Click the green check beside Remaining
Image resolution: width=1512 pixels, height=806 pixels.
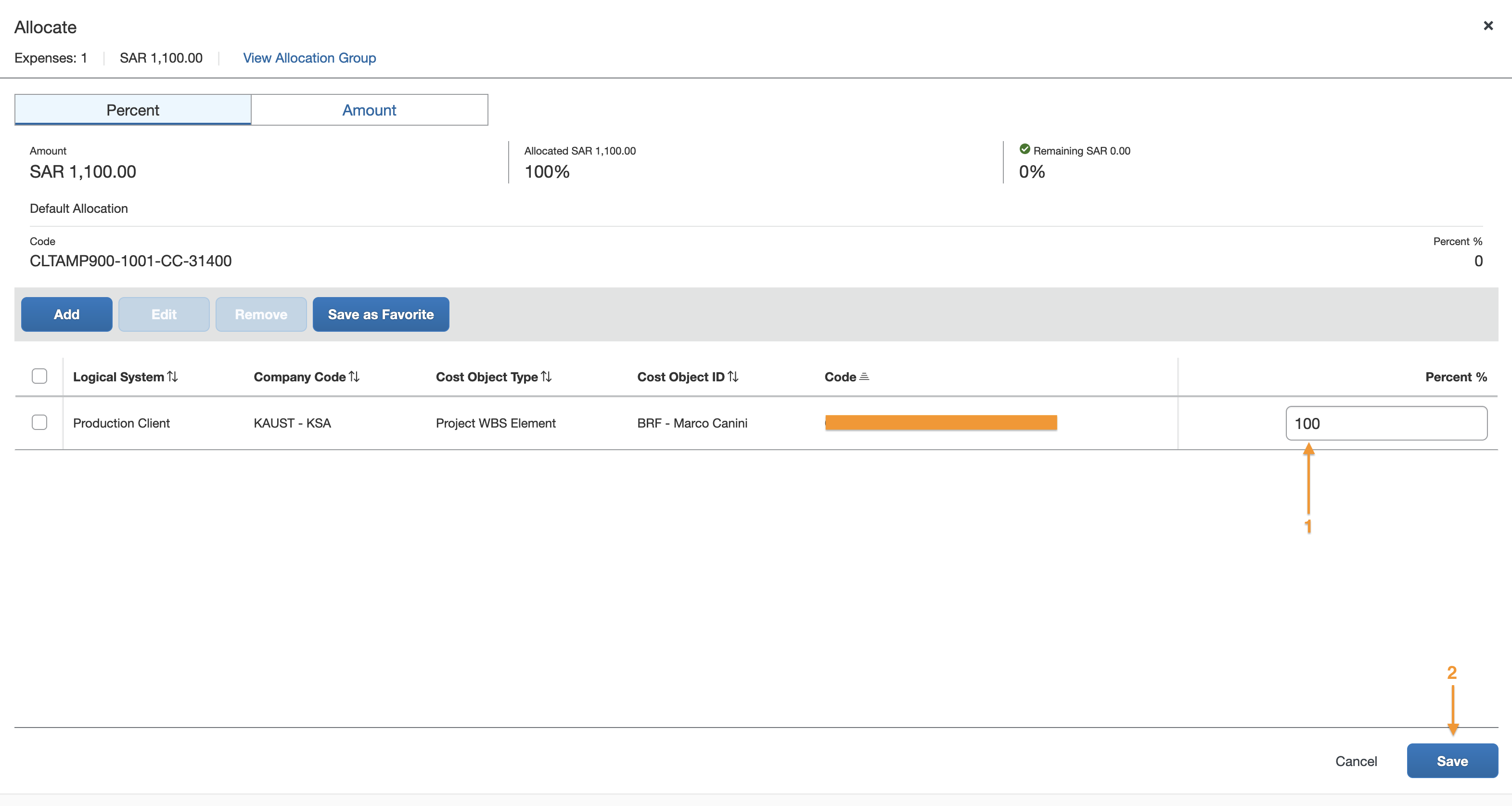[x=1025, y=149]
